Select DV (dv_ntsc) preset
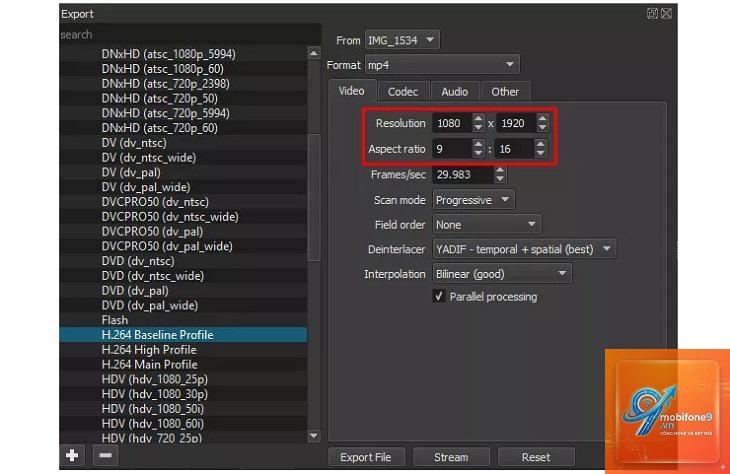 (x=183, y=143)
